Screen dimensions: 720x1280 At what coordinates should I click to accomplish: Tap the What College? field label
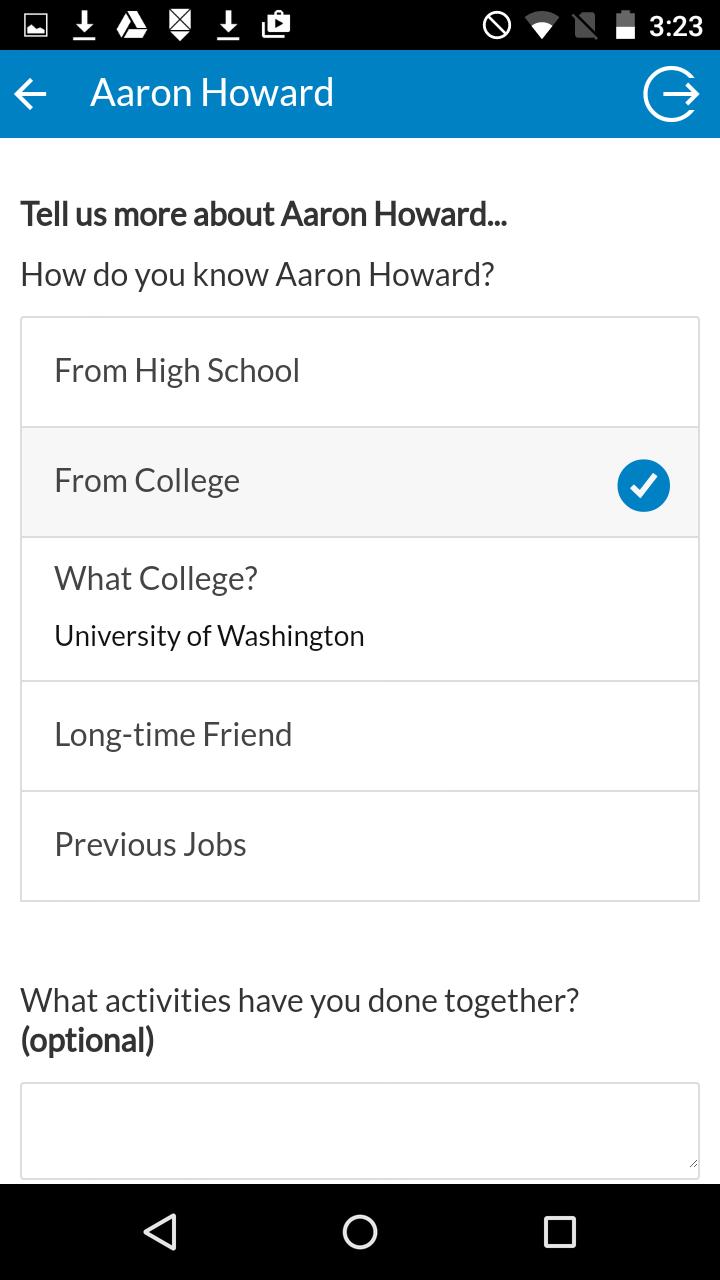click(x=156, y=578)
